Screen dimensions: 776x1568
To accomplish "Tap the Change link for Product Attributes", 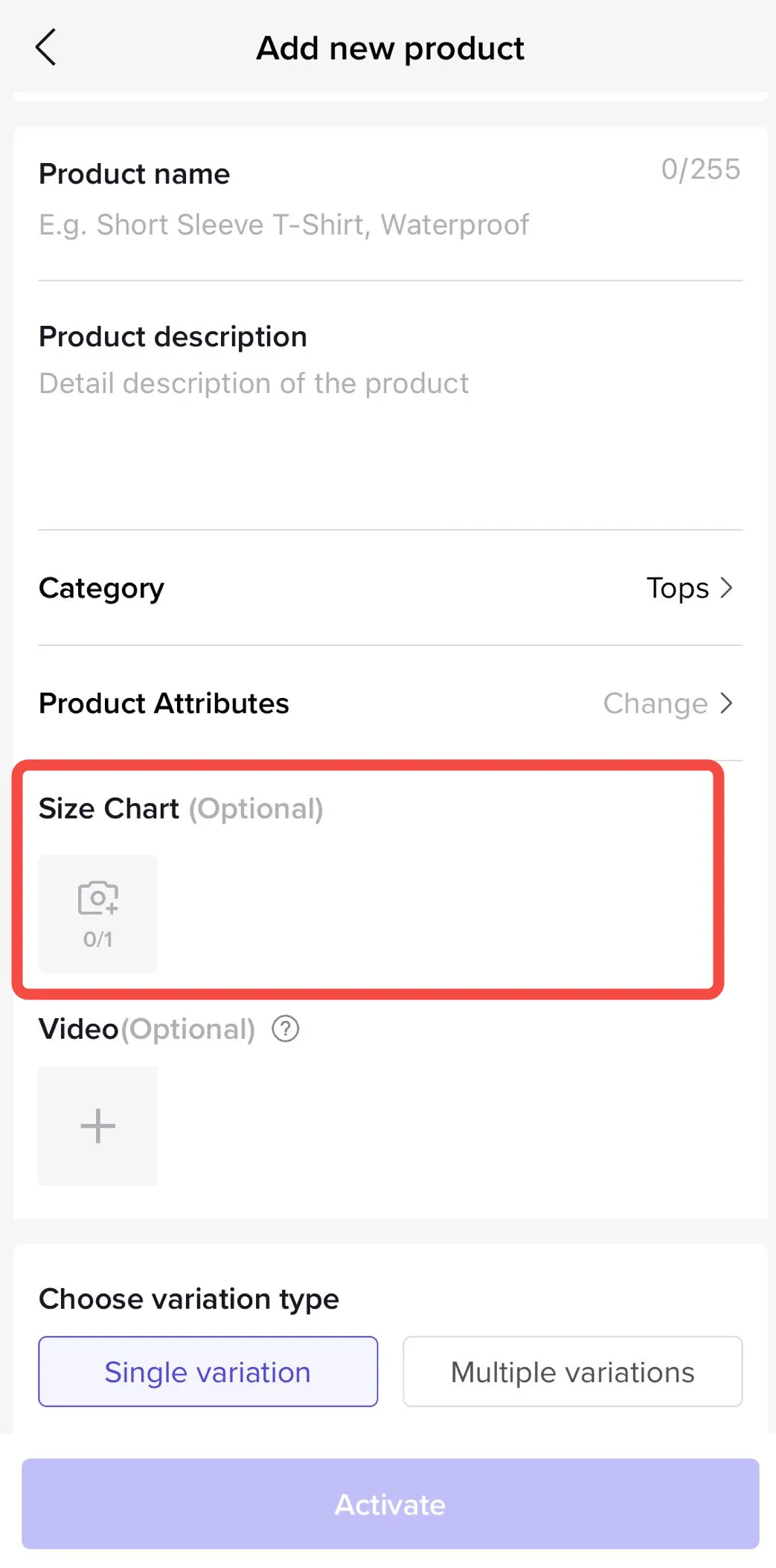I will click(x=655, y=703).
